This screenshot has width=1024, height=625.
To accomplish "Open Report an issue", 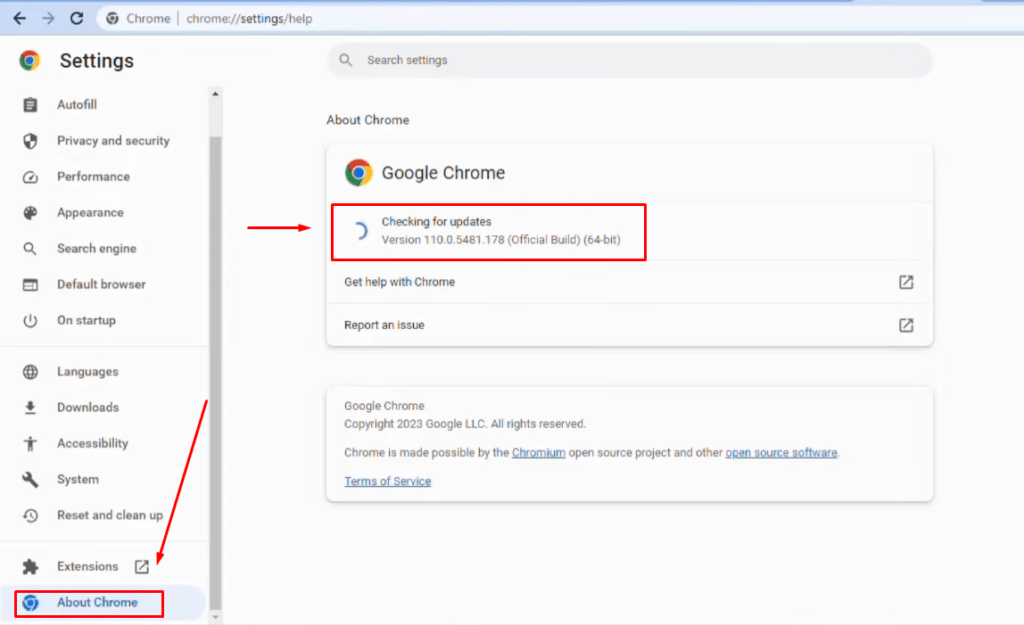I will point(629,325).
